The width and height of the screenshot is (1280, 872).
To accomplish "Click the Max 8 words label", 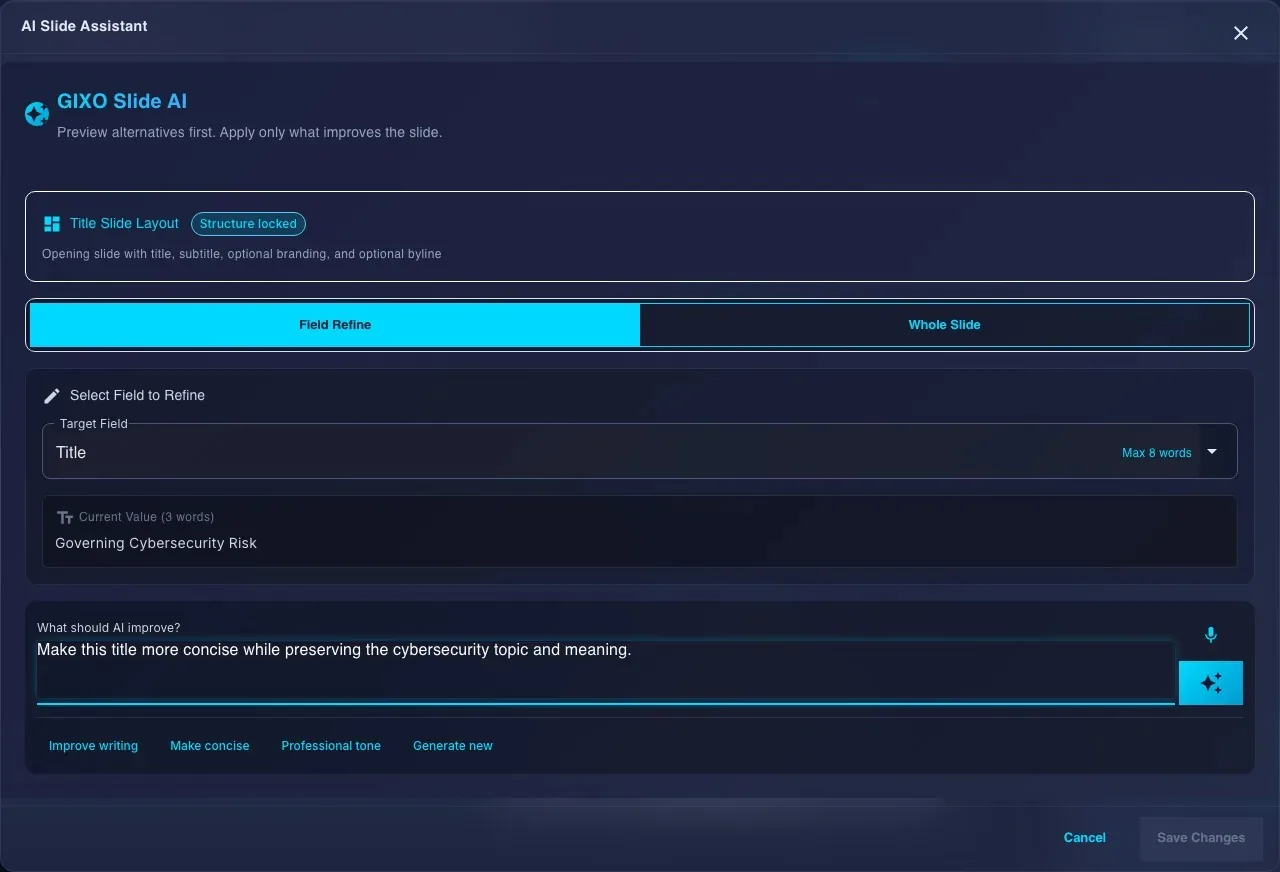I will point(1156,453).
